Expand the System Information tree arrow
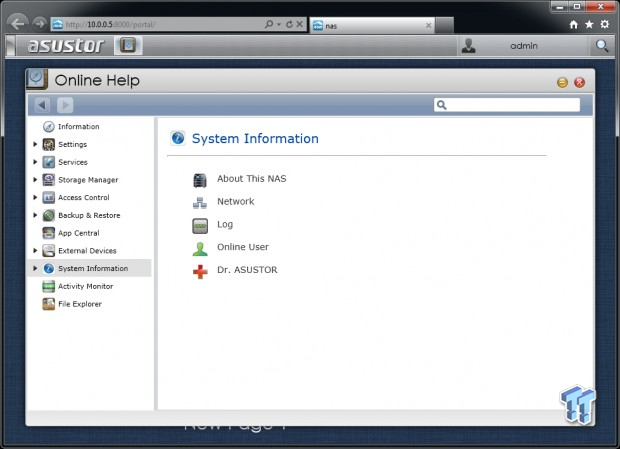The height and width of the screenshot is (449, 620). click(35, 268)
